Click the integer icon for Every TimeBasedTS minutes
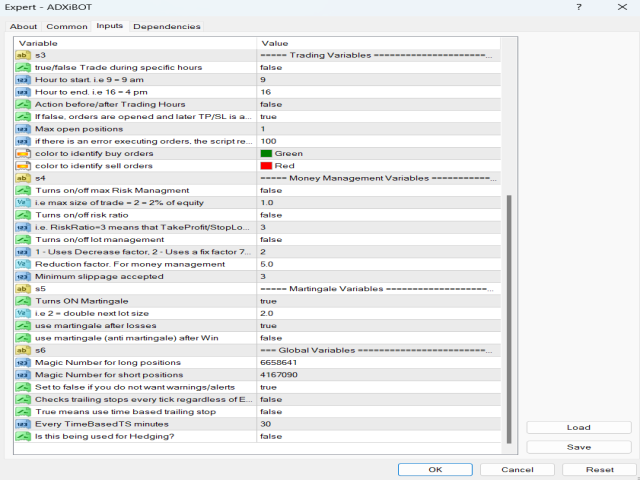 click(x=23, y=424)
